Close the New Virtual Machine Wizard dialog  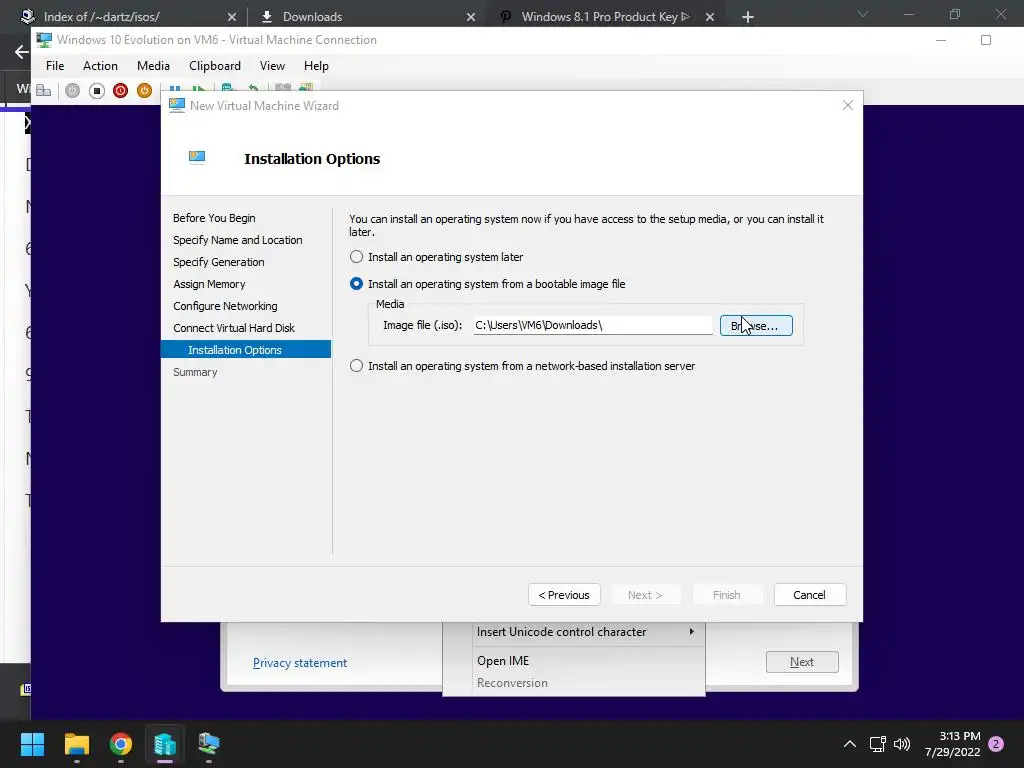tap(848, 105)
